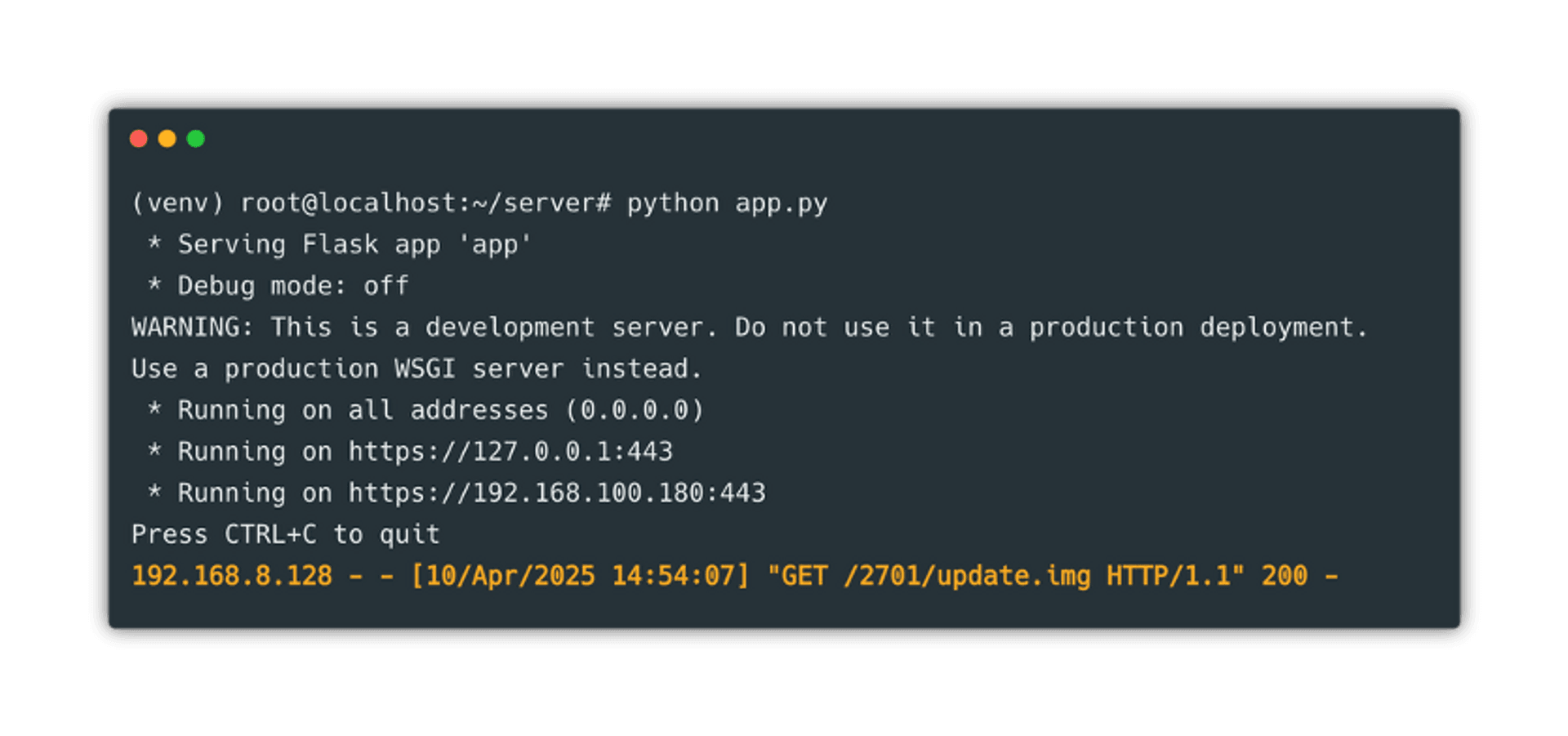Click the yellow minimize window dot
The image size is (1568, 736).
tap(167, 138)
